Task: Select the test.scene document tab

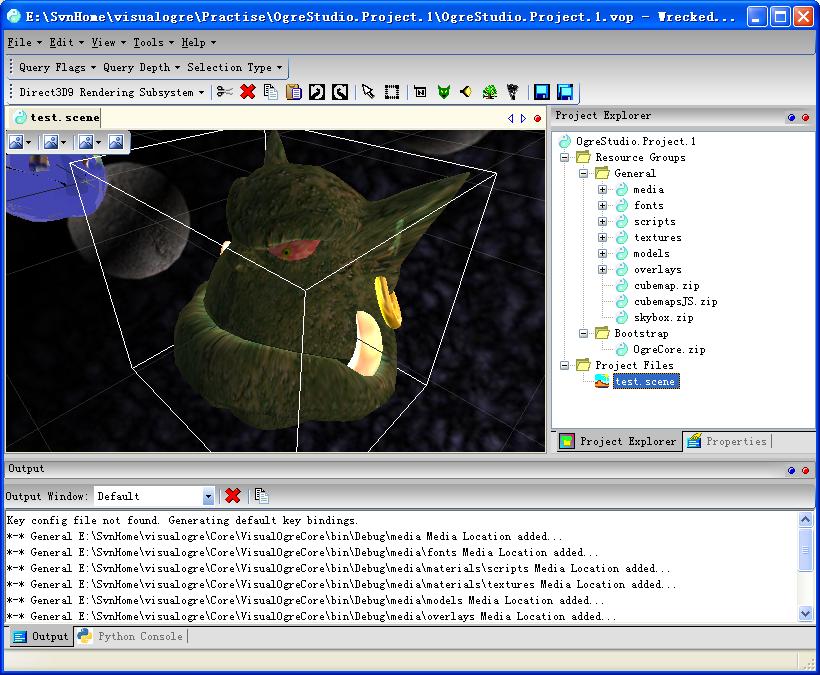Action: click(x=56, y=118)
